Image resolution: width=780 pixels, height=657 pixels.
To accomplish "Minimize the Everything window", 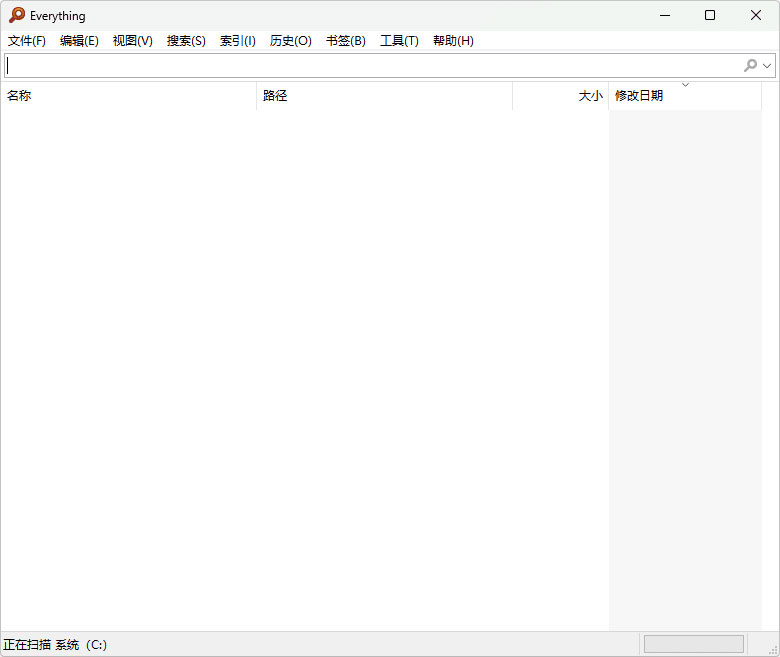I will click(665, 15).
